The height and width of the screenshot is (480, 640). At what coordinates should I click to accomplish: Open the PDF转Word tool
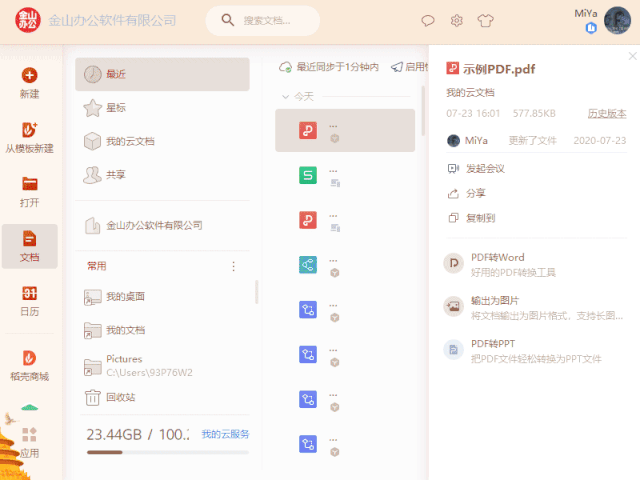tap(535, 264)
